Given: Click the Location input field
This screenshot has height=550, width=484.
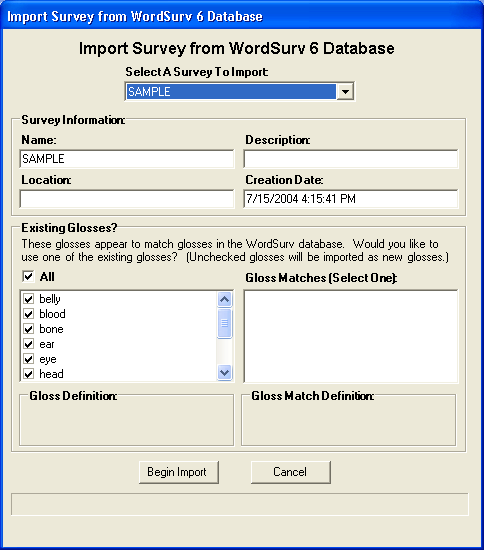Looking at the screenshot, I should point(127,199).
